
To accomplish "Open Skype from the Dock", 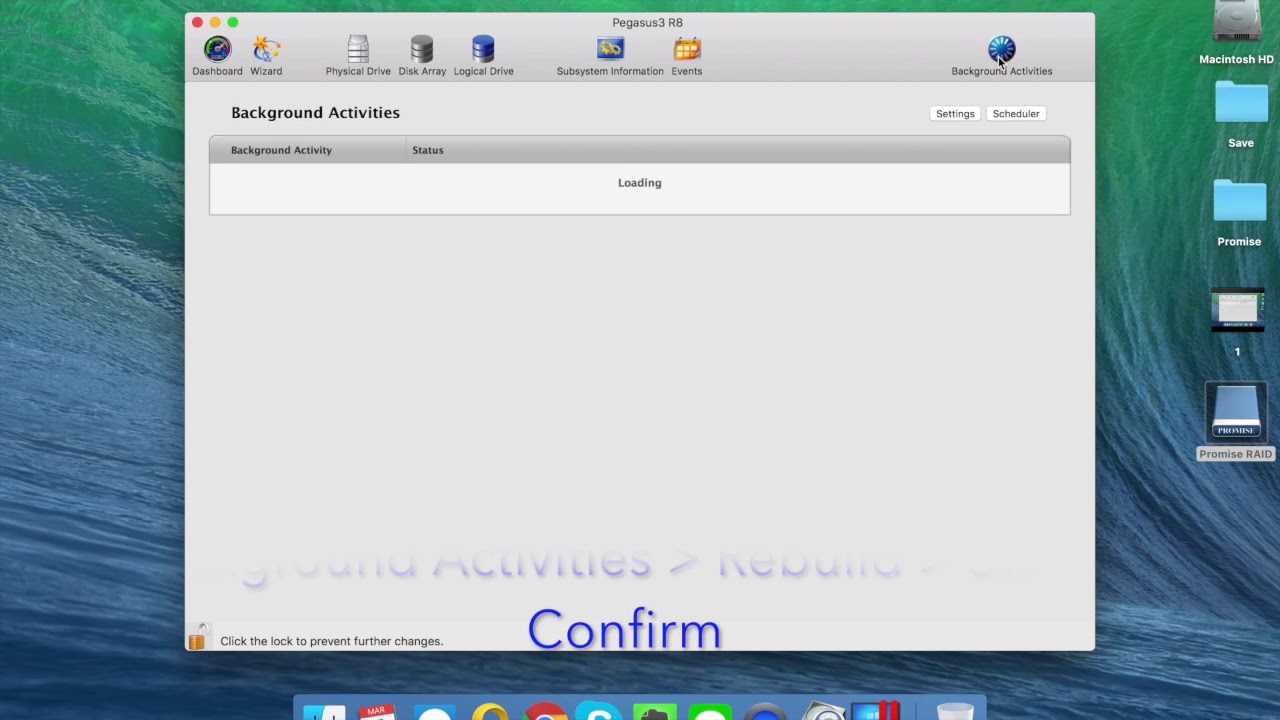I will click(600, 712).
